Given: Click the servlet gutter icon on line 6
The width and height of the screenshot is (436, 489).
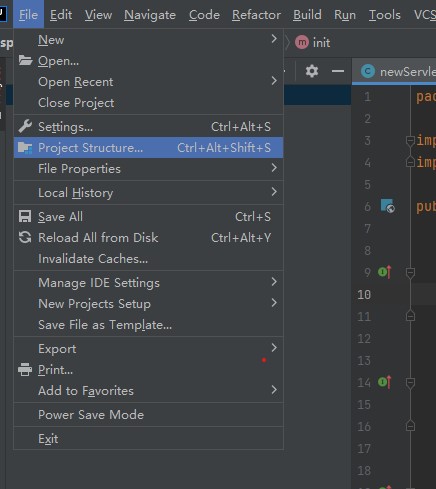Looking at the screenshot, I should 388,206.
